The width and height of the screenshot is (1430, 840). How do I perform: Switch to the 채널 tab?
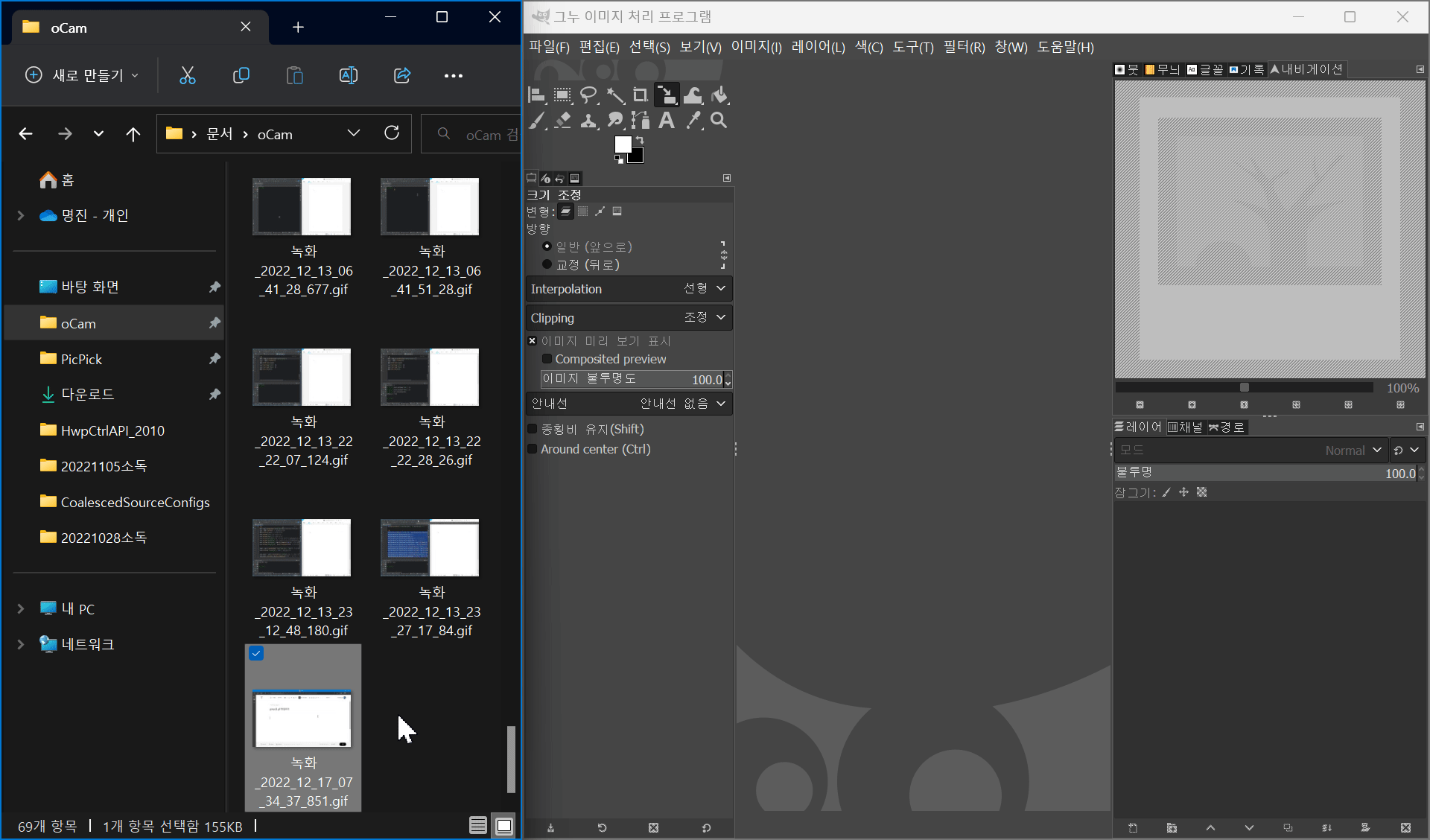click(1185, 427)
